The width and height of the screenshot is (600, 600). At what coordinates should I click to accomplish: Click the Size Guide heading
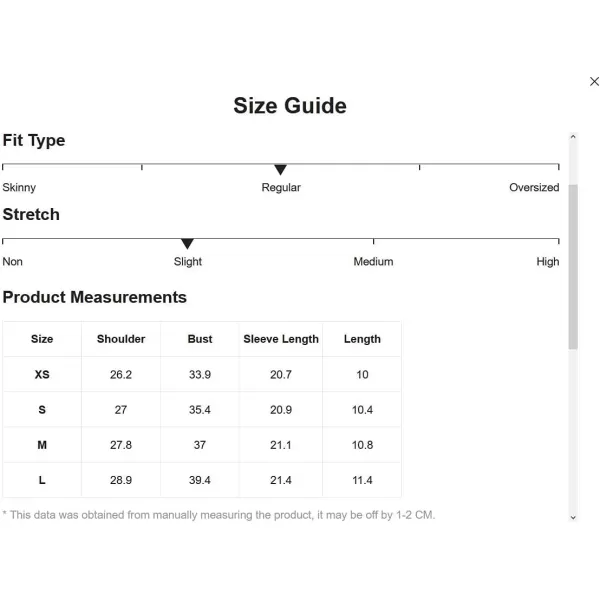click(290, 106)
